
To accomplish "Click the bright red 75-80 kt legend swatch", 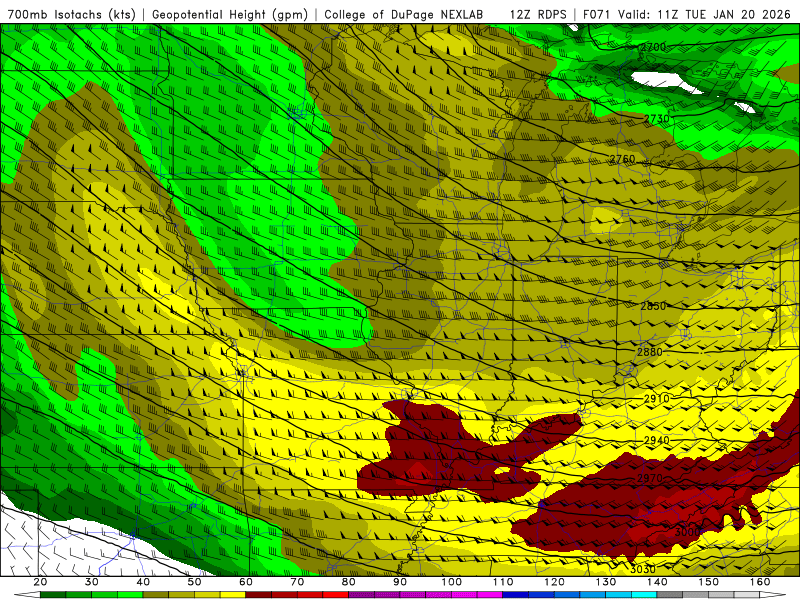I will point(336,595).
